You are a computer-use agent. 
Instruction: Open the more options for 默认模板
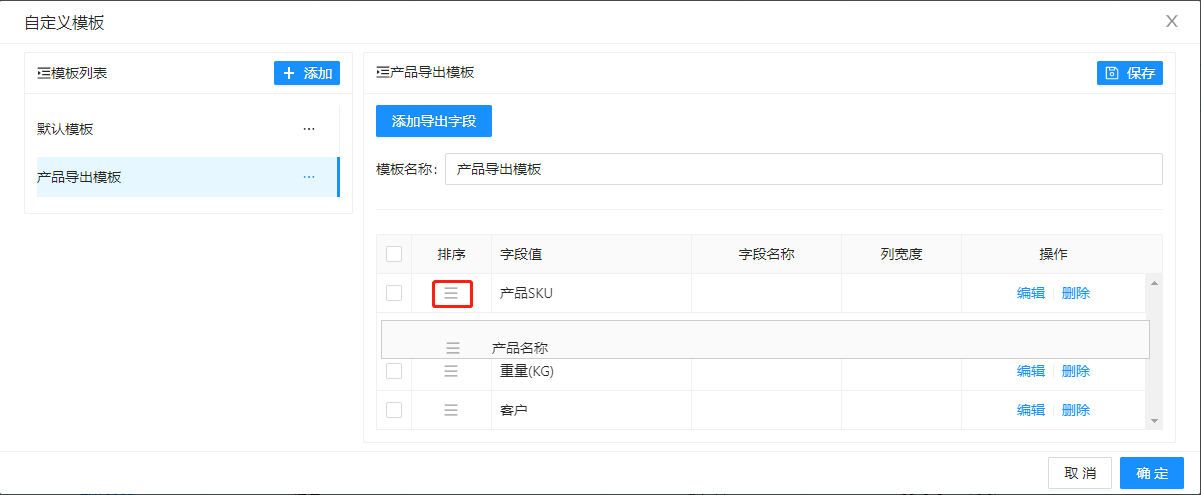(309, 129)
